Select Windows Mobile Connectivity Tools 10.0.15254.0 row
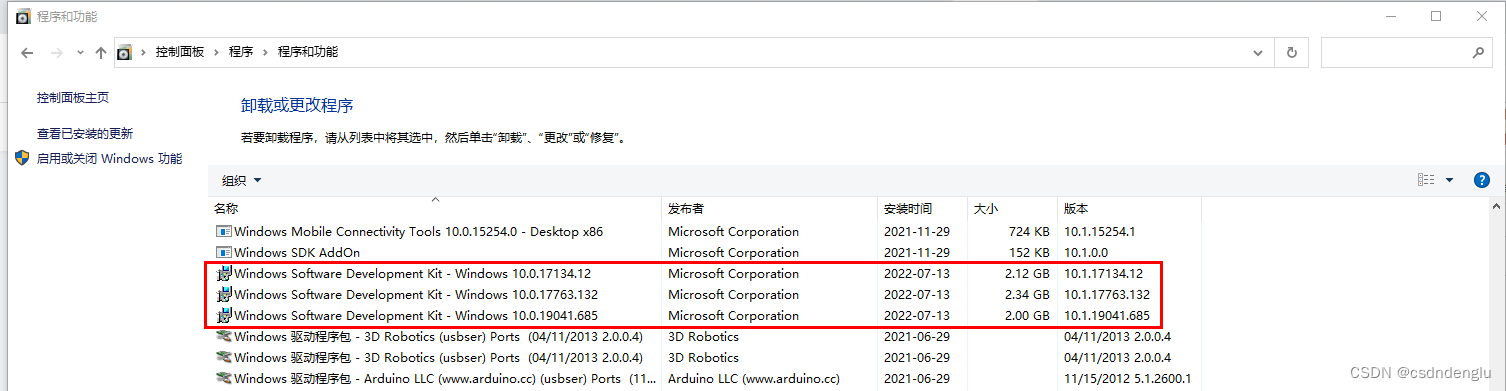This screenshot has width=1506, height=391. [x=705, y=231]
